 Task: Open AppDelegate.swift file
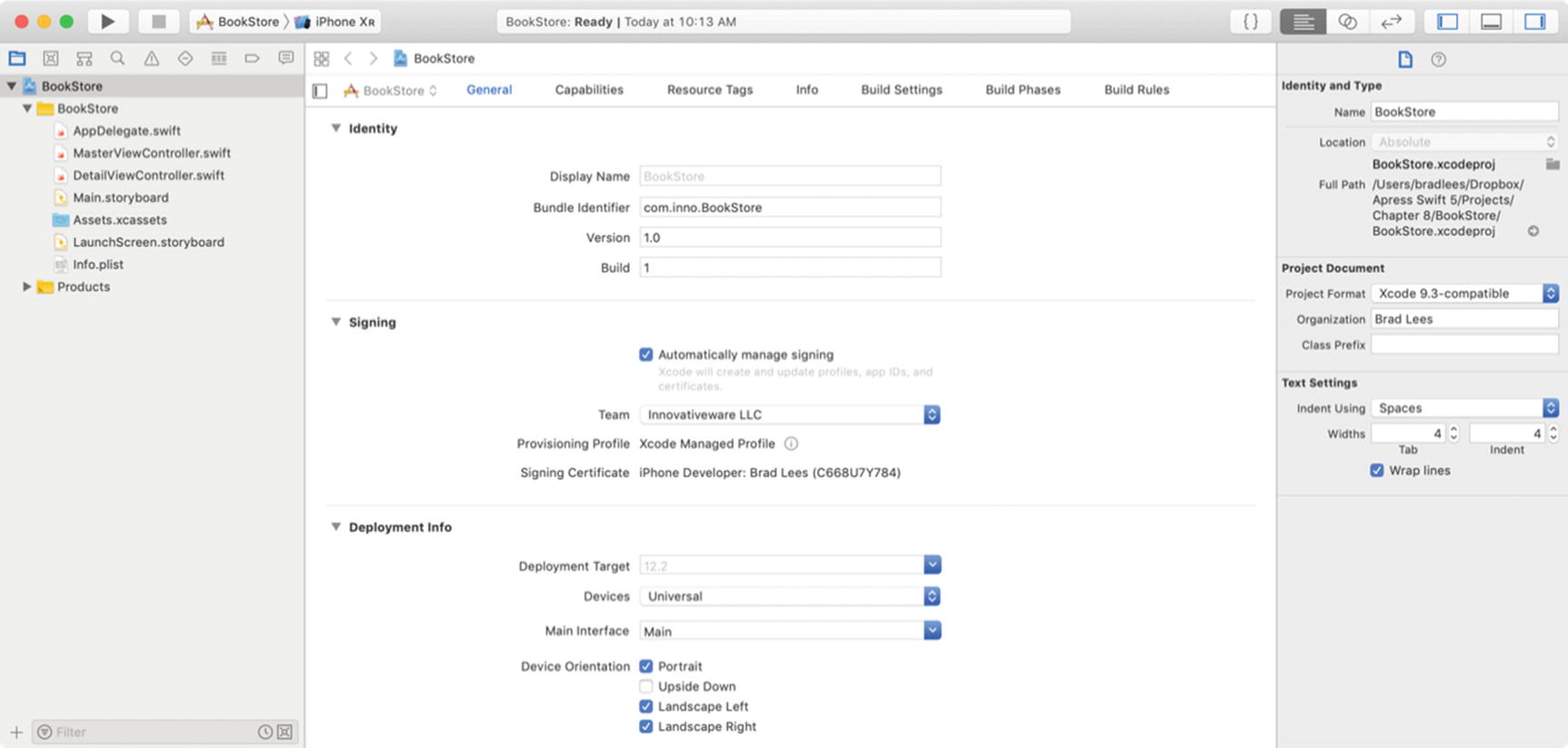click(x=126, y=131)
